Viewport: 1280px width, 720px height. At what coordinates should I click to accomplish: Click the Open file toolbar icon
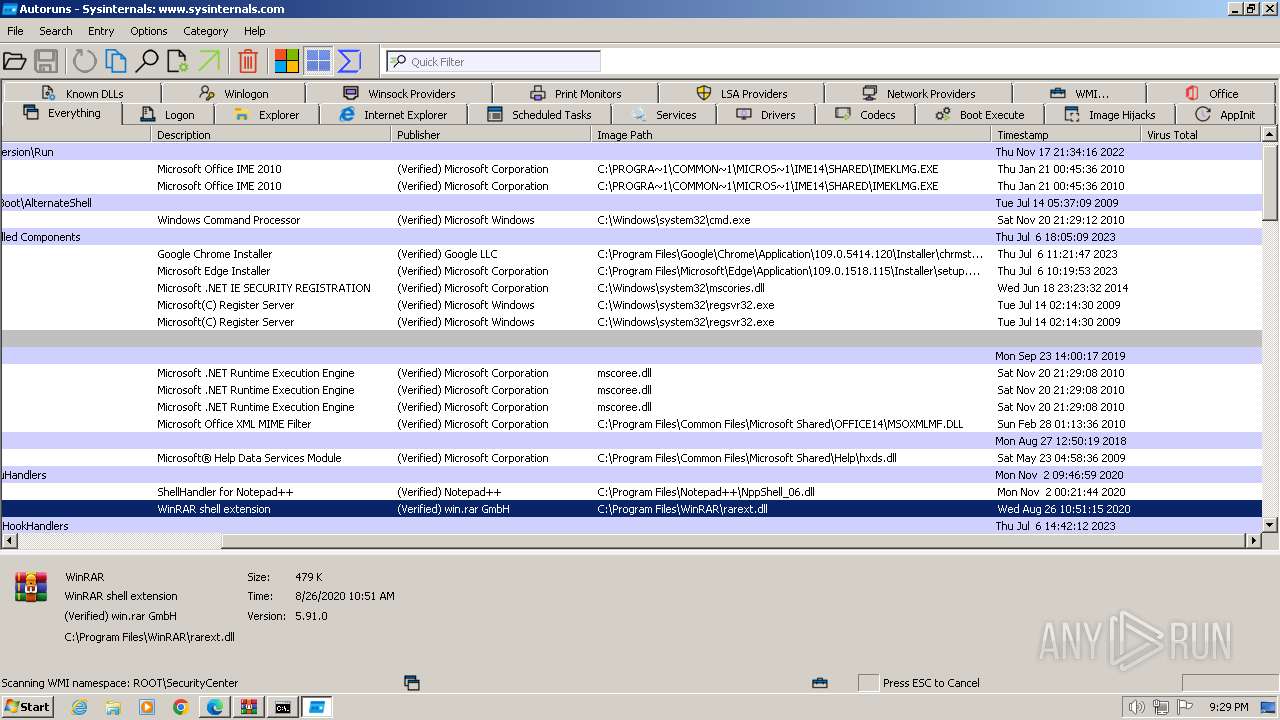(15, 61)
